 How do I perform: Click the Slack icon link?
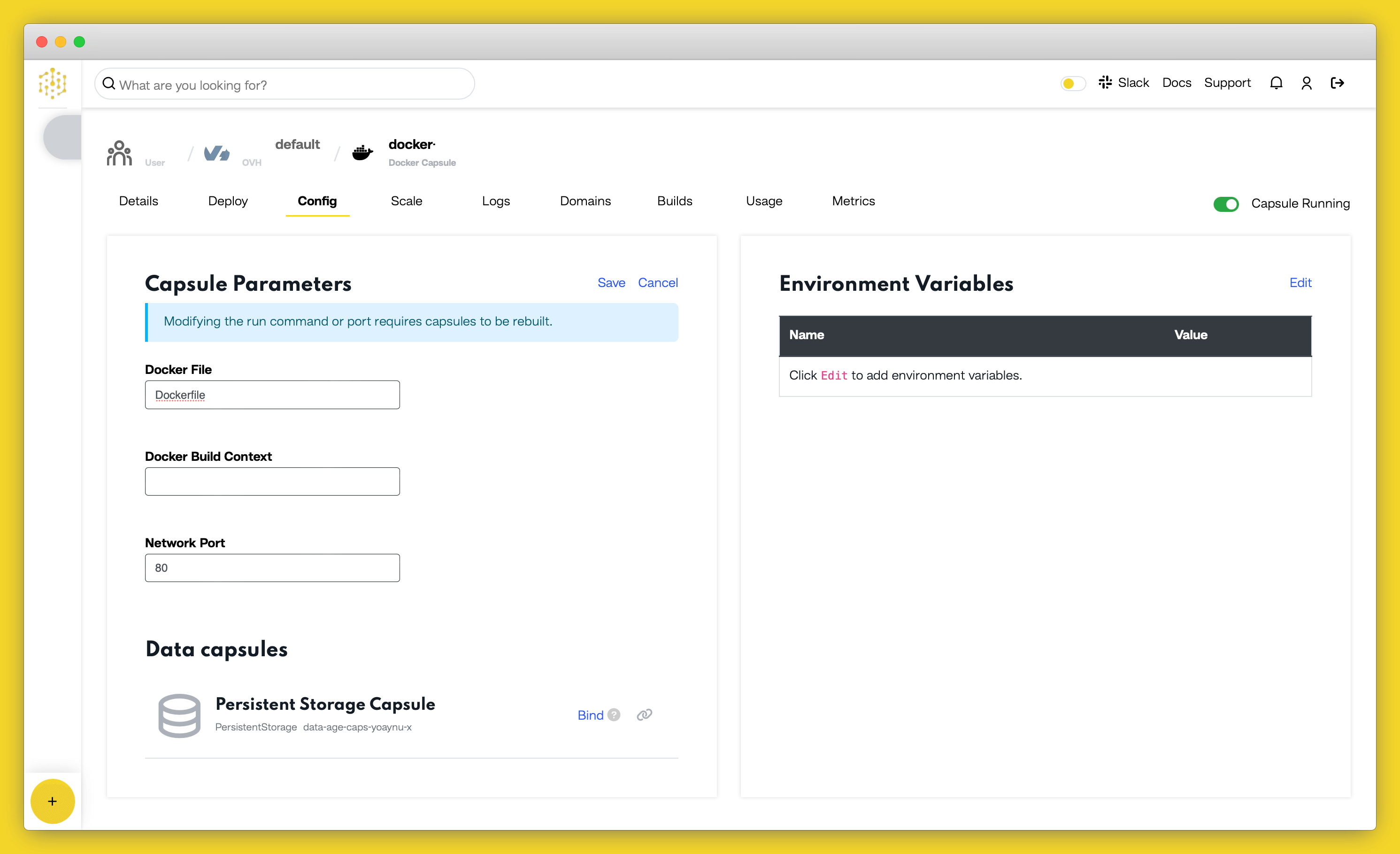(1105, 83)
